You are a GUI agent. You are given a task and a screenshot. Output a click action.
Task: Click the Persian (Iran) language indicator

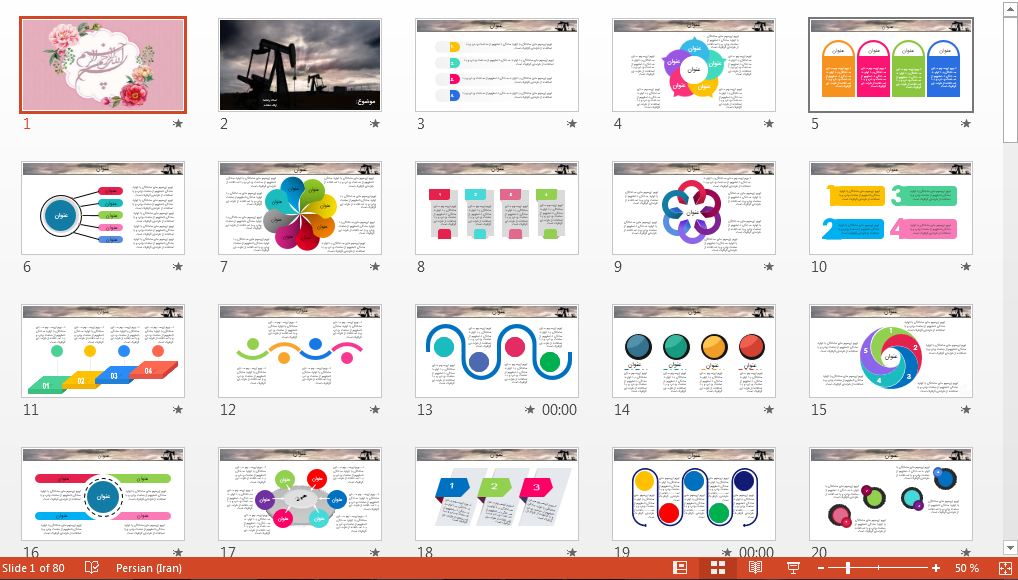(x=149, y=568)
